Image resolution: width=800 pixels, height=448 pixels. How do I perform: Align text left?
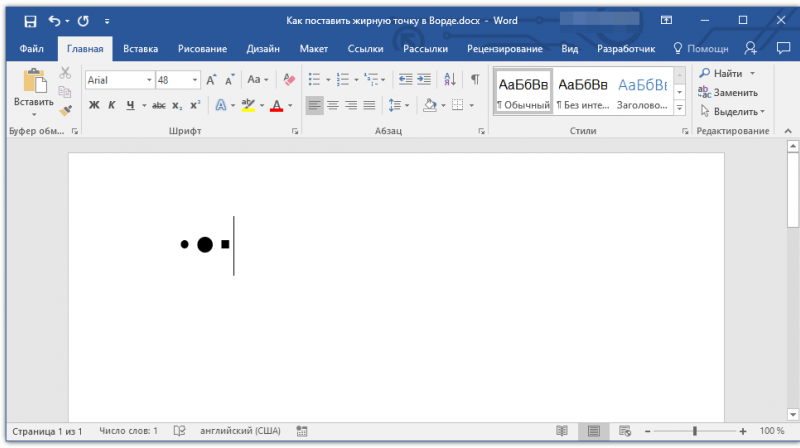point(314,105)
